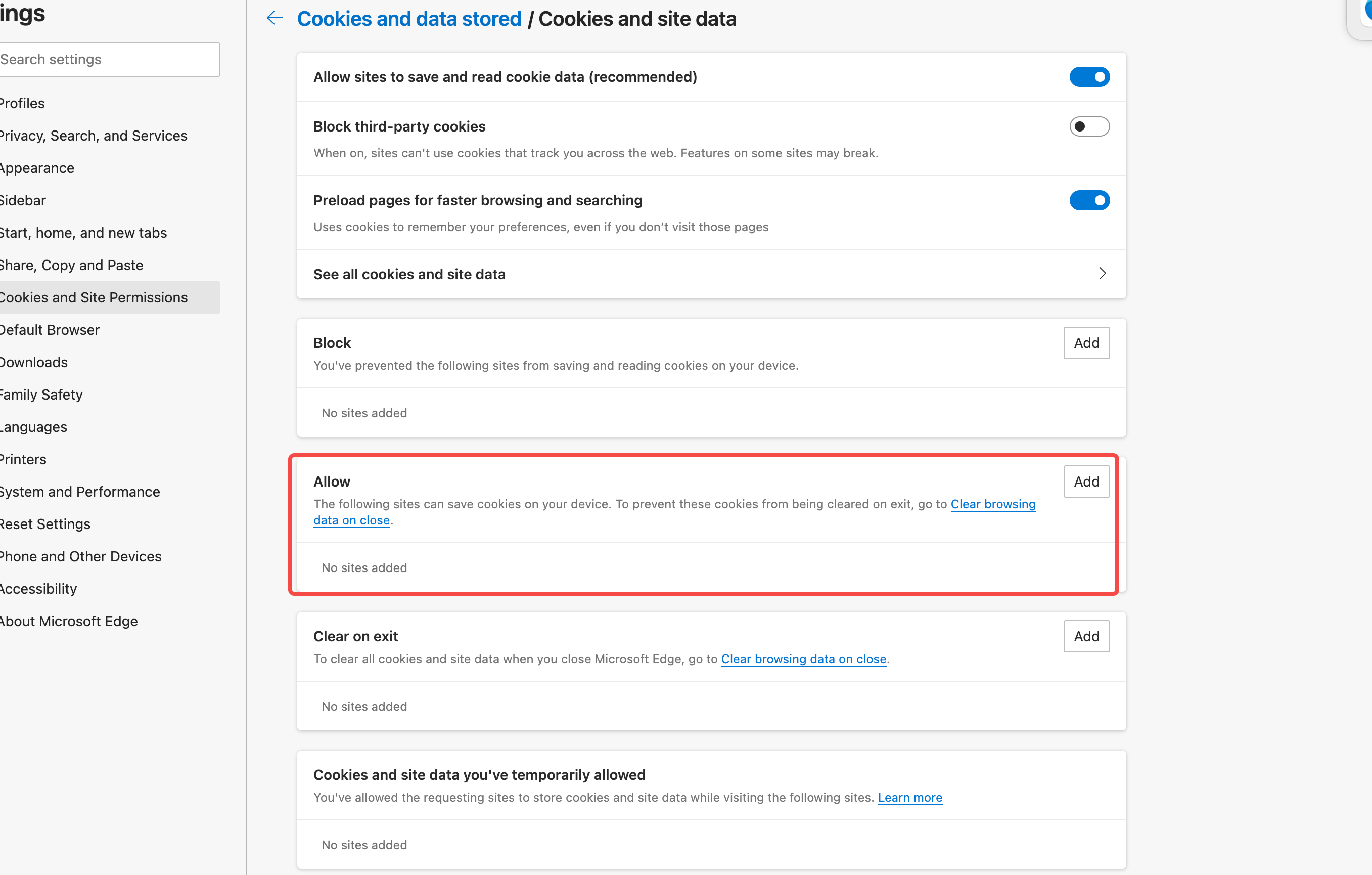Screen dimensions: 1372x875
Task: Expand See all cookies and site data
Action: pos(1102,274)
